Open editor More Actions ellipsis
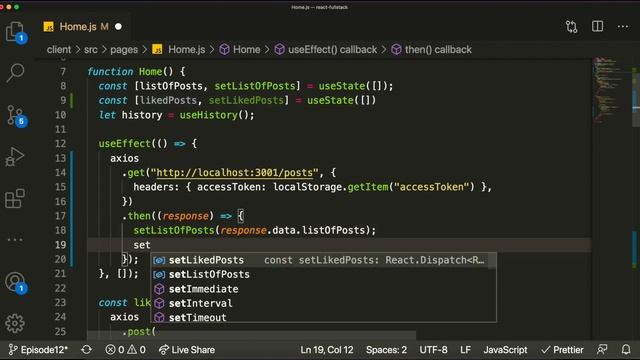 pos(623,27)
